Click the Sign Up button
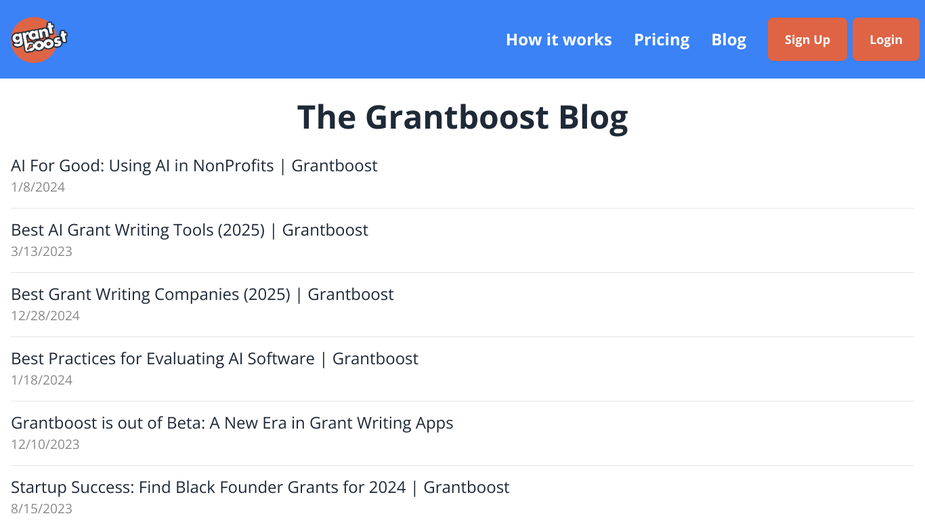Image resolution: width=925 pixels, height=520 pixels. tap(807, 40)
